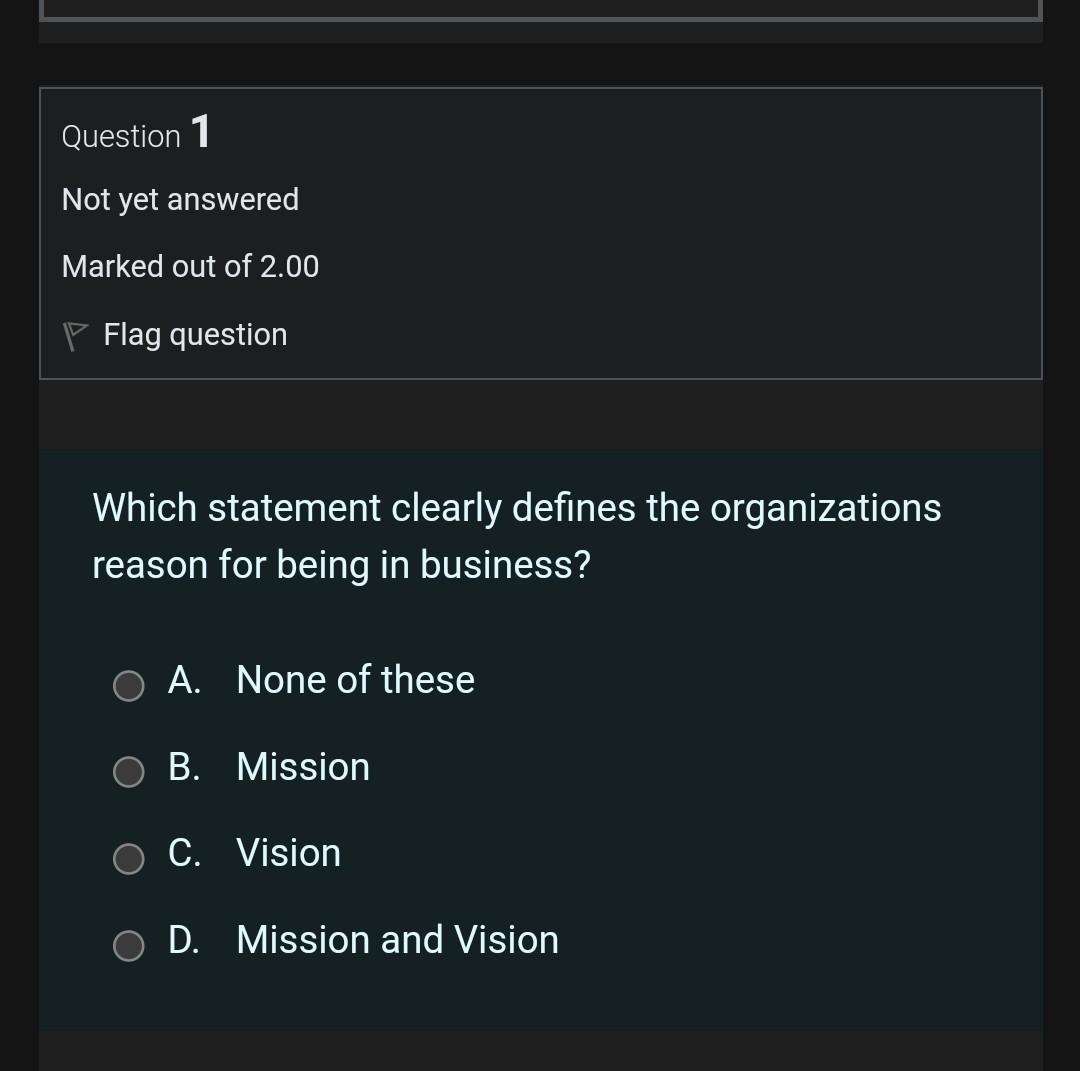This screenshot has width=1080, height=1071.
Task: Click the Vision answer text
Action: pos(287,853)
